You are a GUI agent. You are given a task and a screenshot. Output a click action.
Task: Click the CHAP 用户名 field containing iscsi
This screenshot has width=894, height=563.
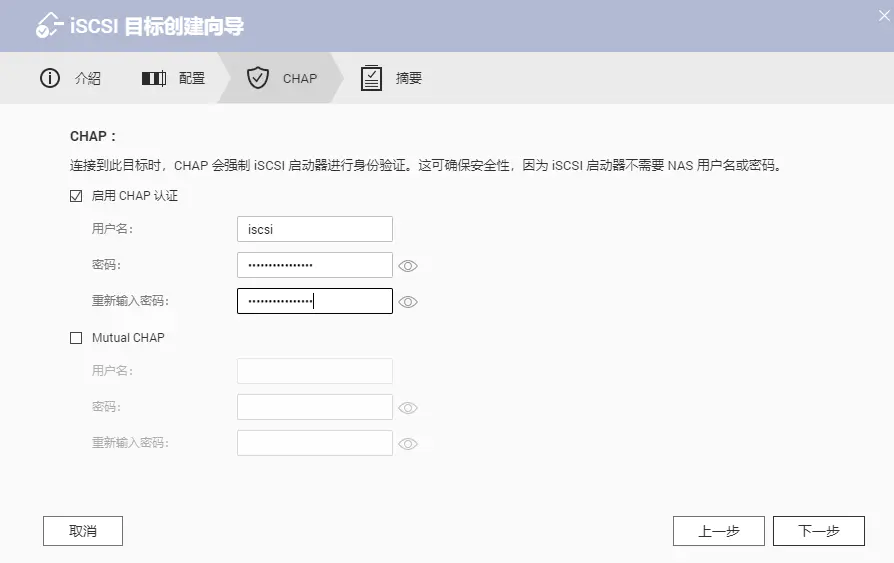(x=314, y=229)
